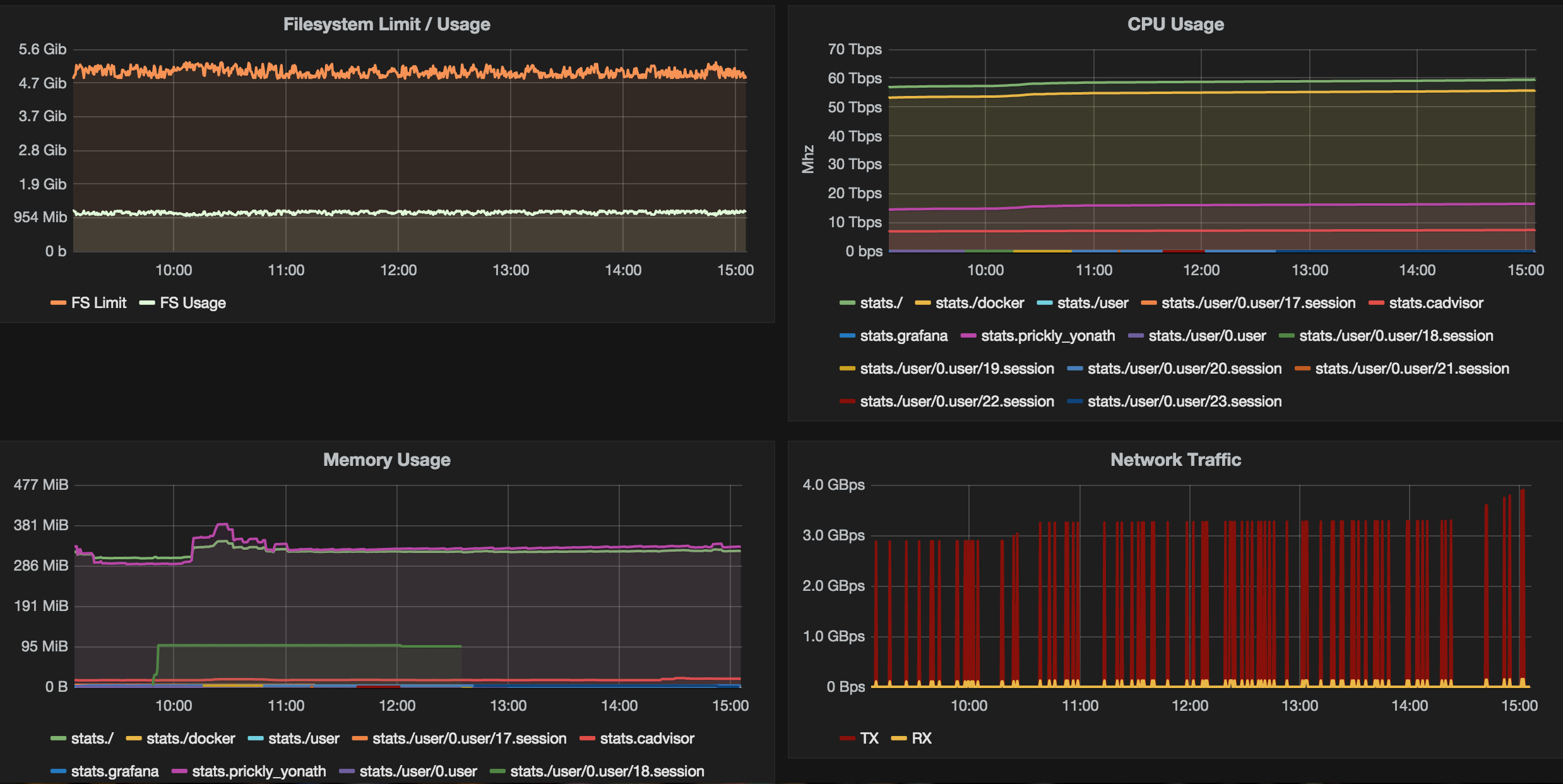Select 18.session in Memory Usage legend
Screen dimensions: 1563x784
[607, 771]
